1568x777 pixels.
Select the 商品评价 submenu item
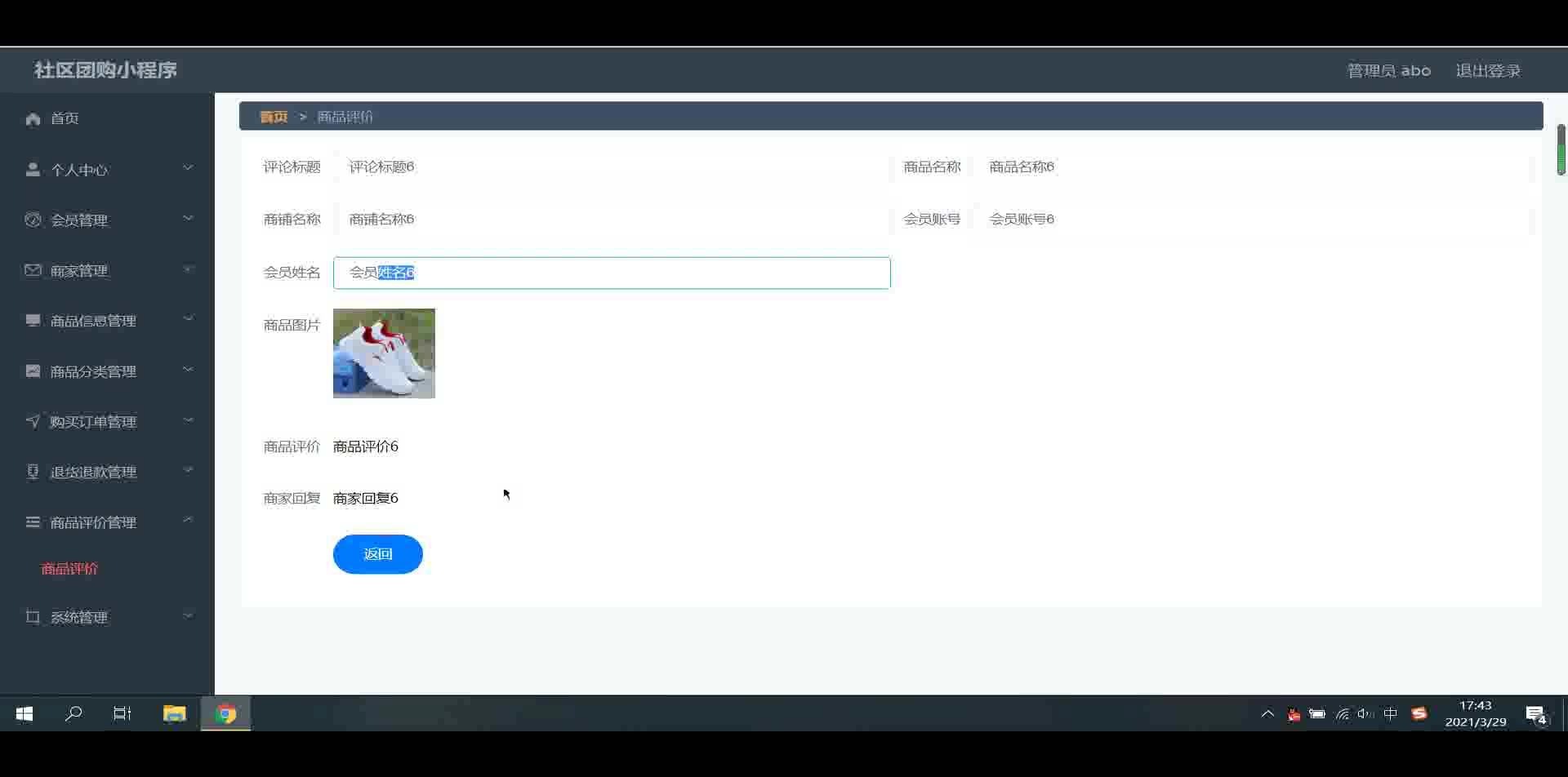tap(69, 569)
